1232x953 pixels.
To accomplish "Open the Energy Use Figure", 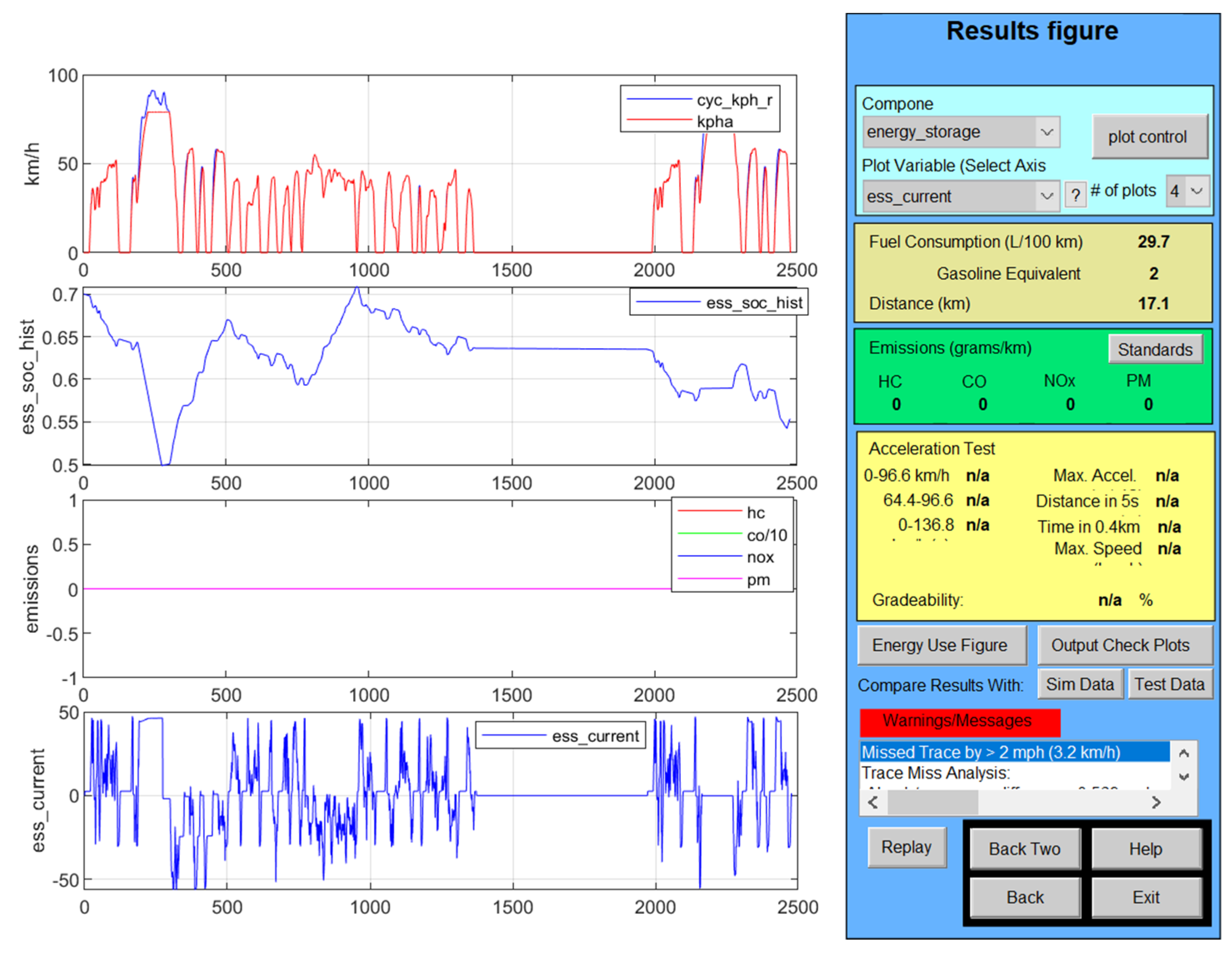I will pos(941,645).
